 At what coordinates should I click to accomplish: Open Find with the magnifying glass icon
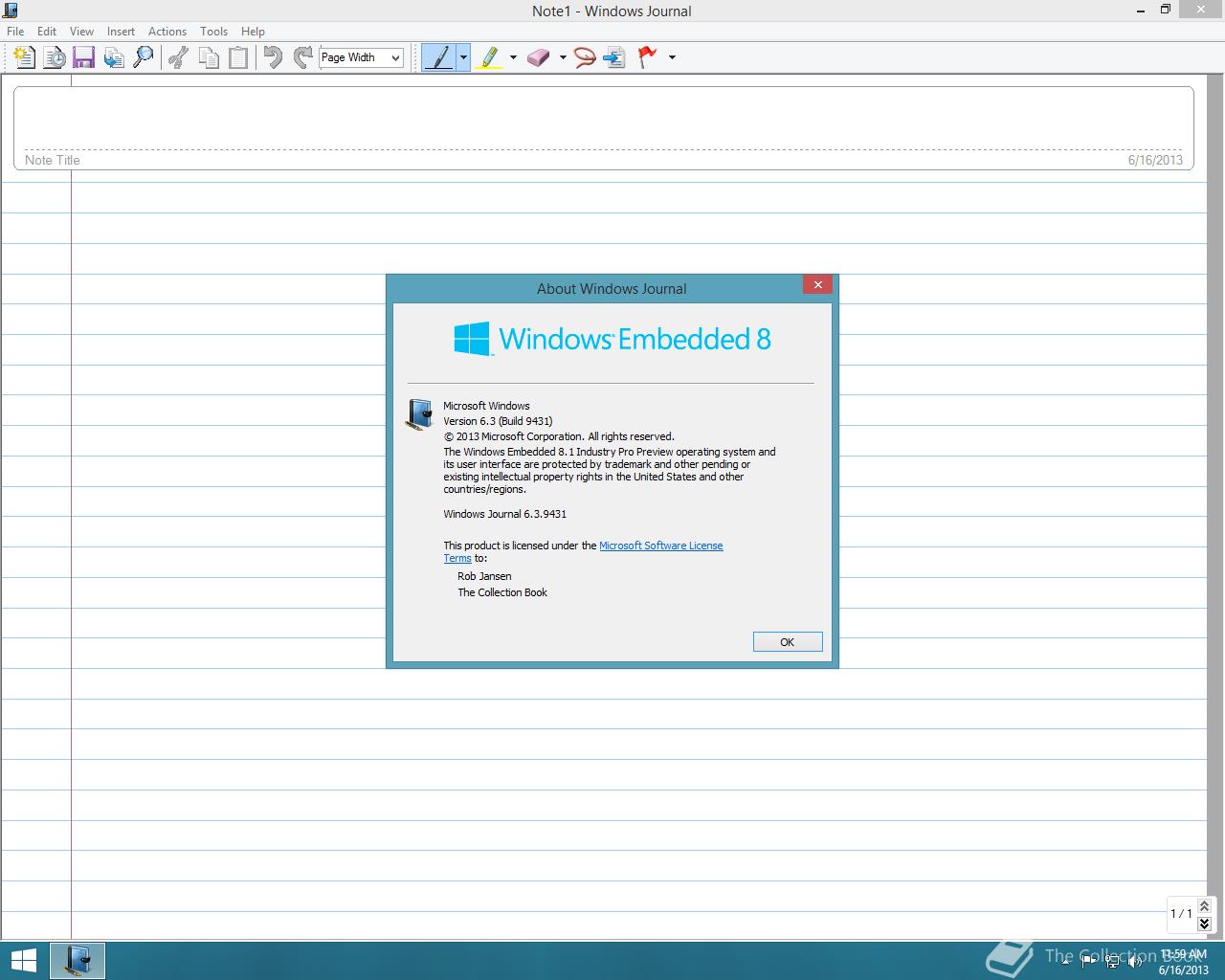click(144, 57)
